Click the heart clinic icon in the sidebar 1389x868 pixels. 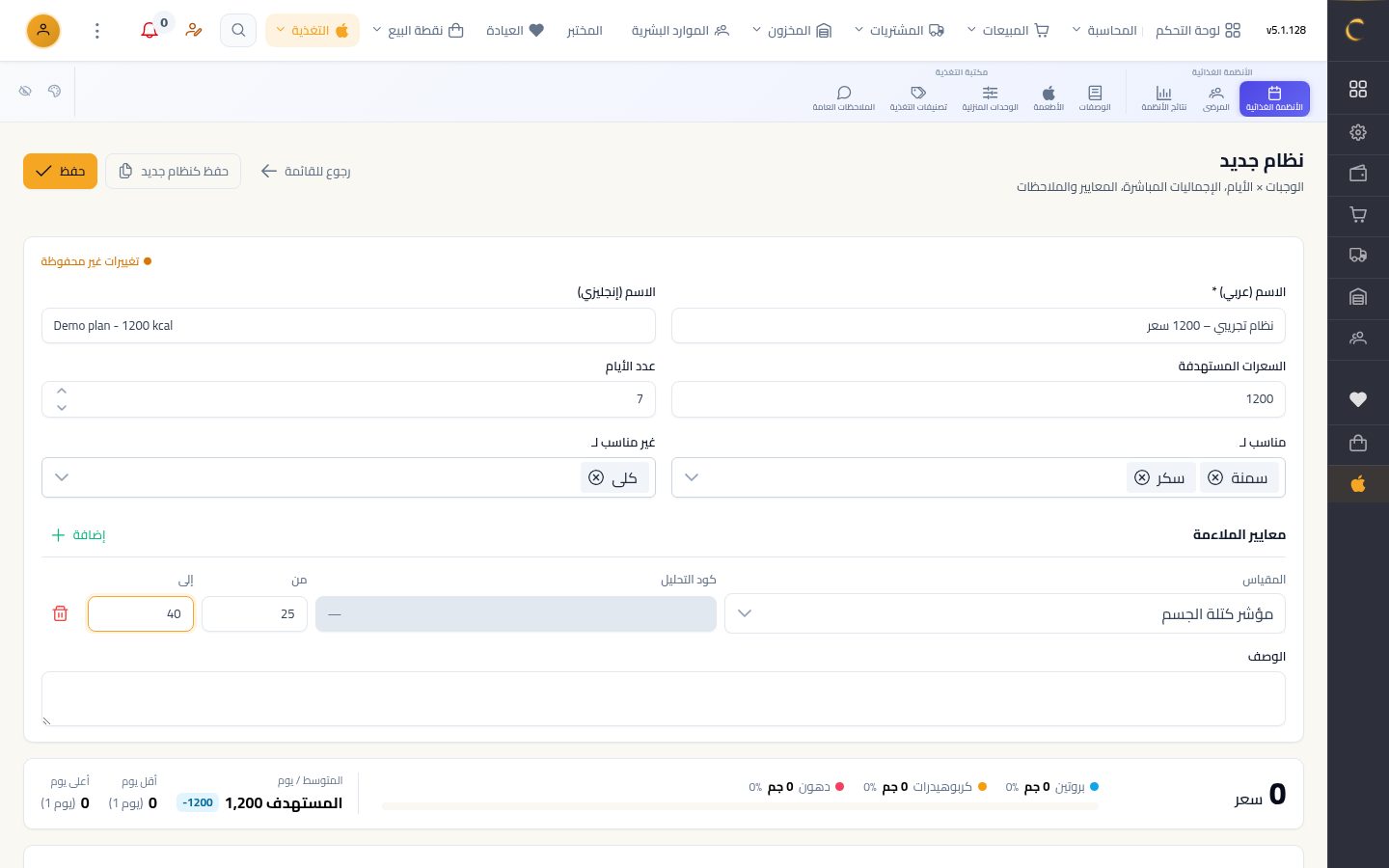(1358, 399)
